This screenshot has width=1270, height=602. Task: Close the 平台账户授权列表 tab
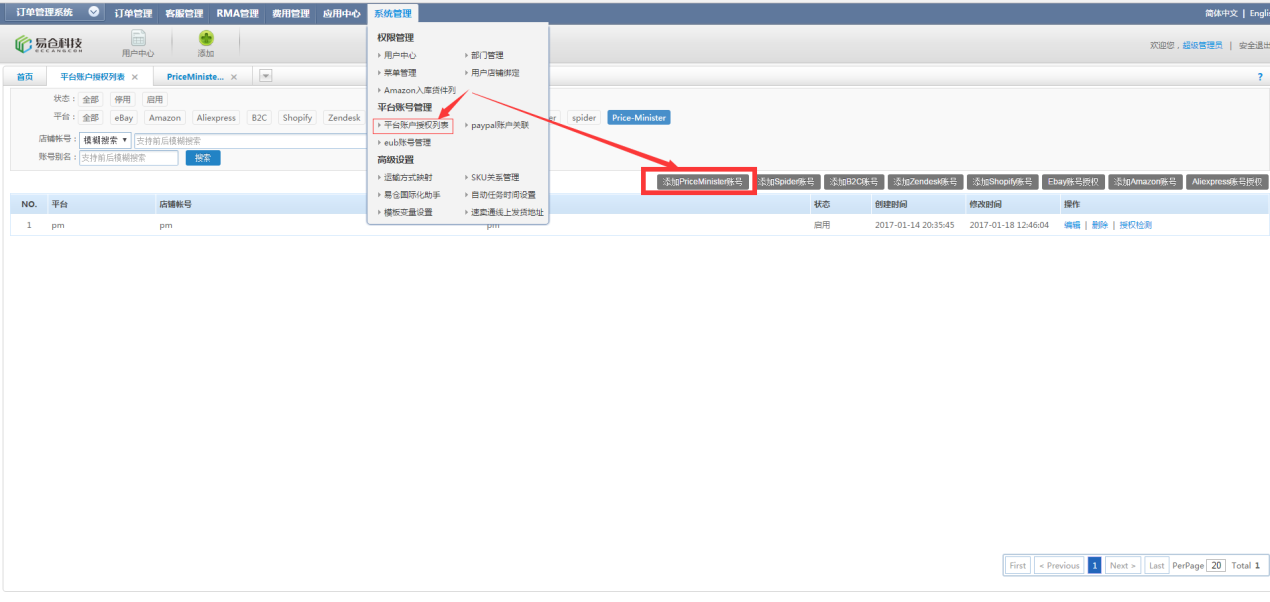tap(135, 77)
